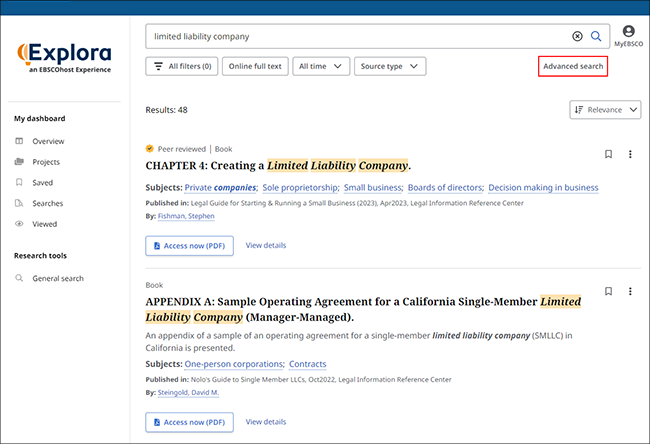Viewport: 650px width, 444px height.
Task: Open the Relevance sort dropdown
Action: (605, 110)
